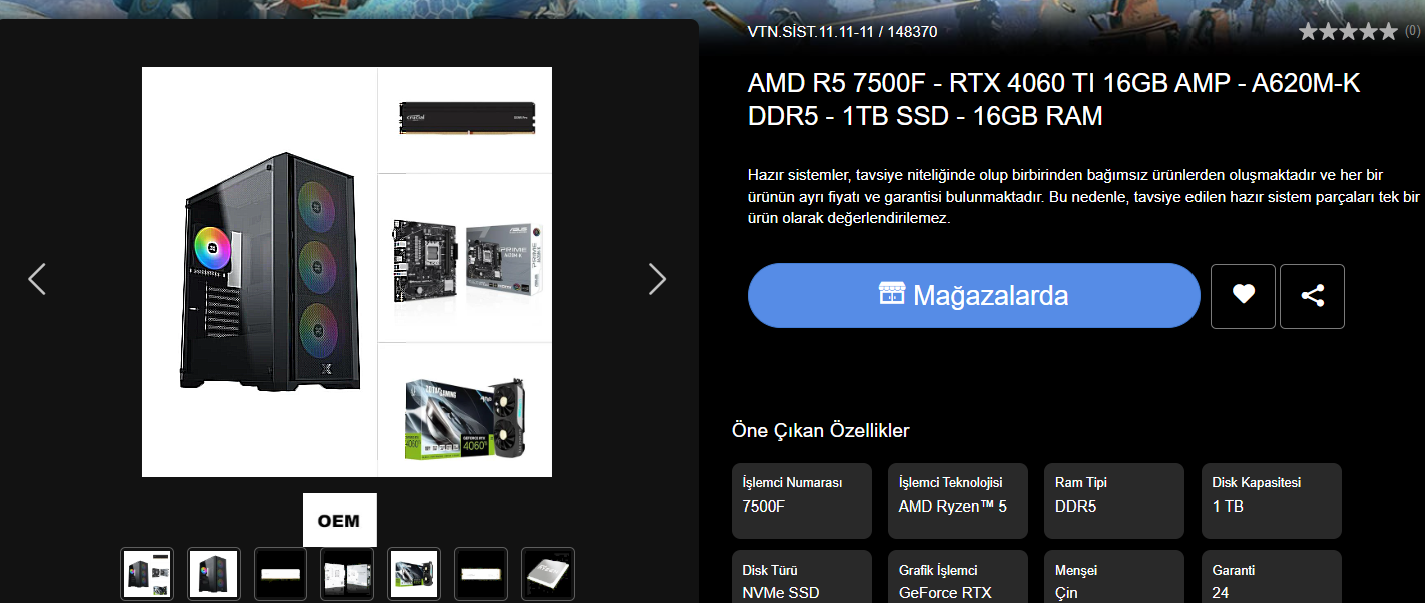Click the Öne Çıkan Özellikler heading
Viewport: 1425px width, 603px height.
click(x=821, y=431)
